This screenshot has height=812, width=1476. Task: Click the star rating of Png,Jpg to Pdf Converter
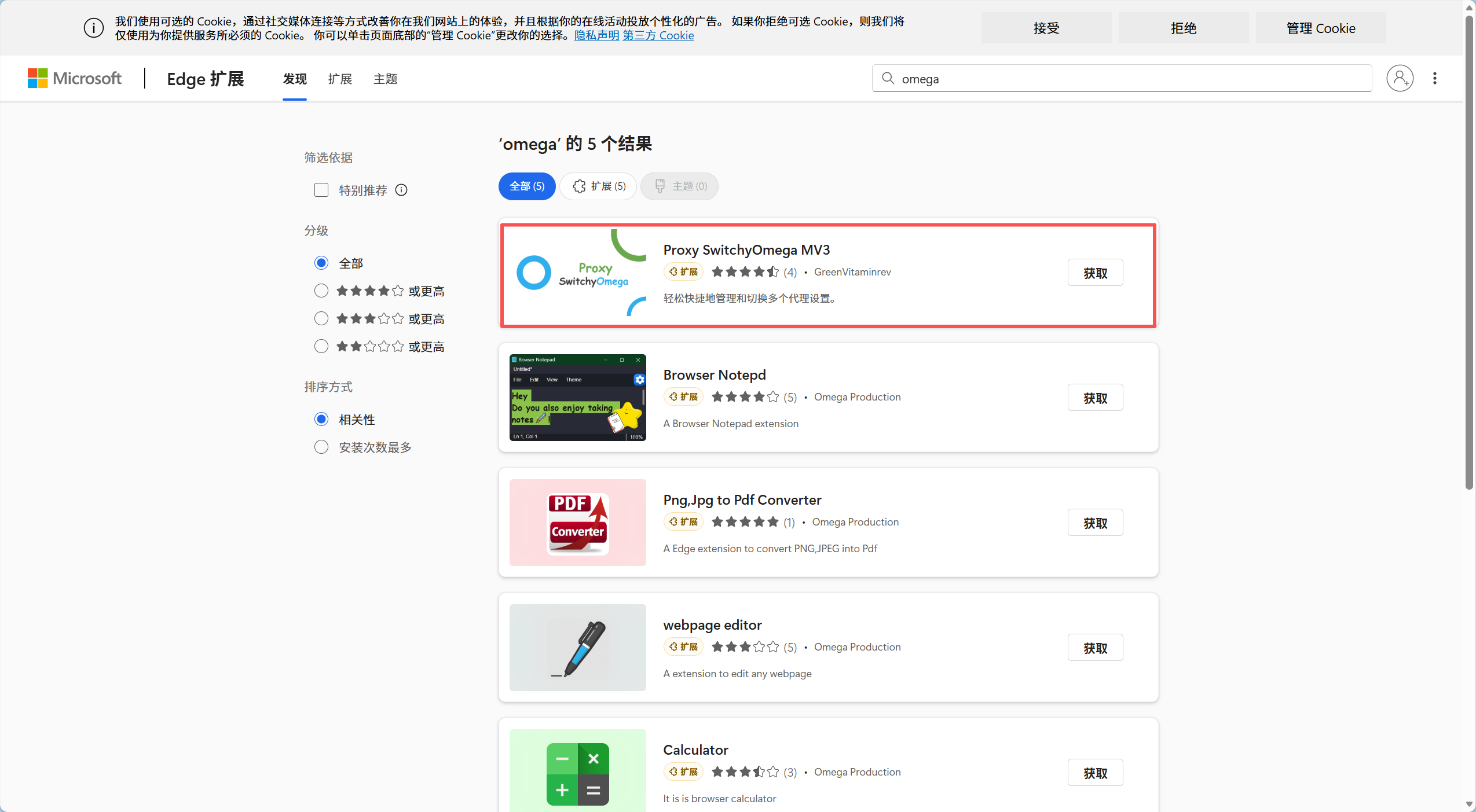(745, 521)
